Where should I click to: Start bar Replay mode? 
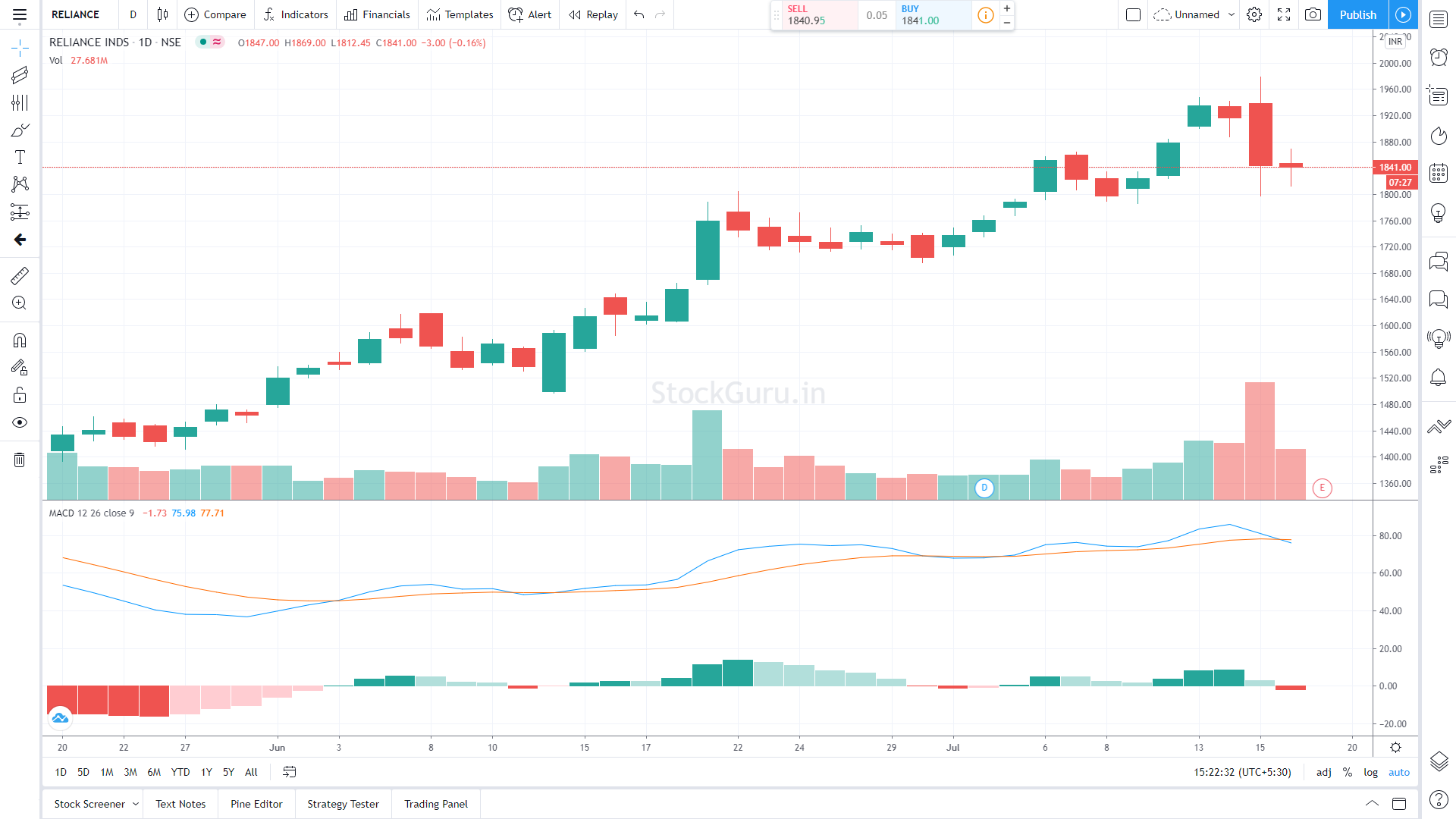coord(593,14)
